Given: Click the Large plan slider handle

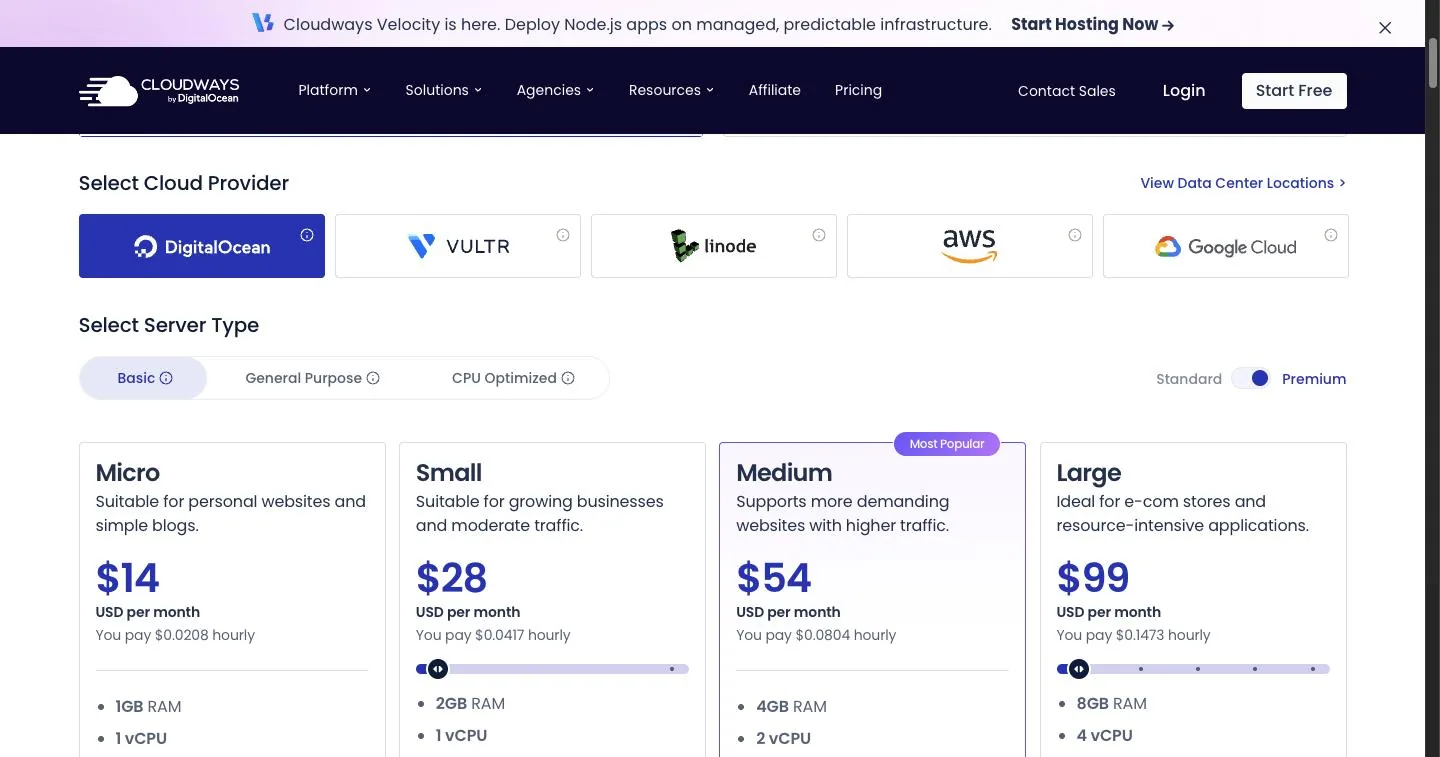Looking at the screenshot, I should pos(1078,669).
